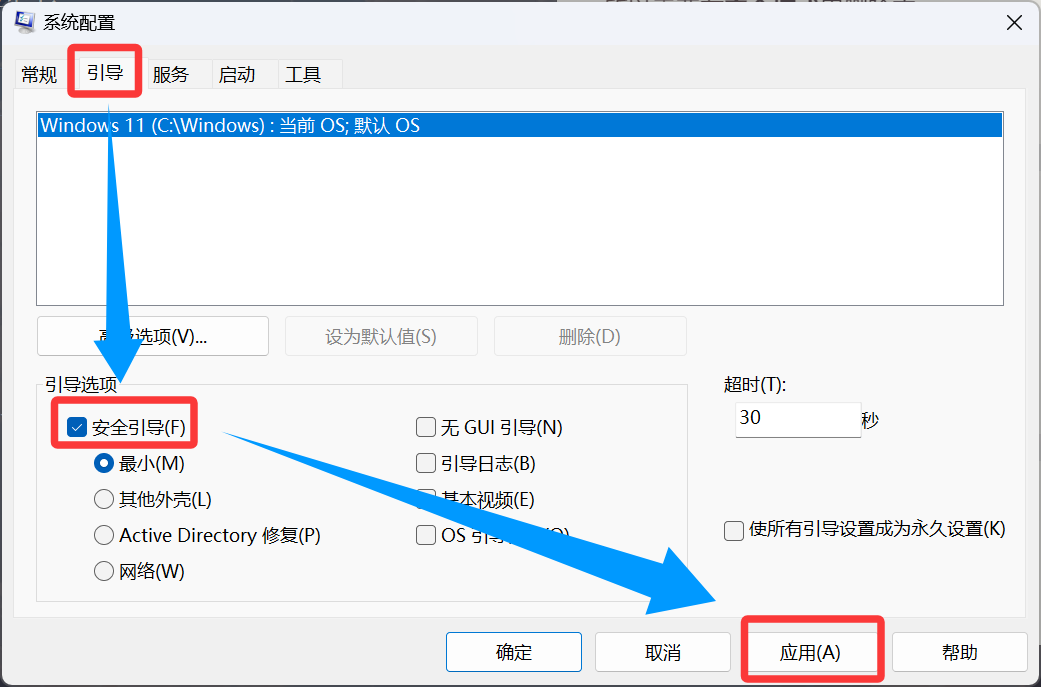The image size is (1041, 687).
Task: Select the 工具 tab
Action: pos(303,74)
